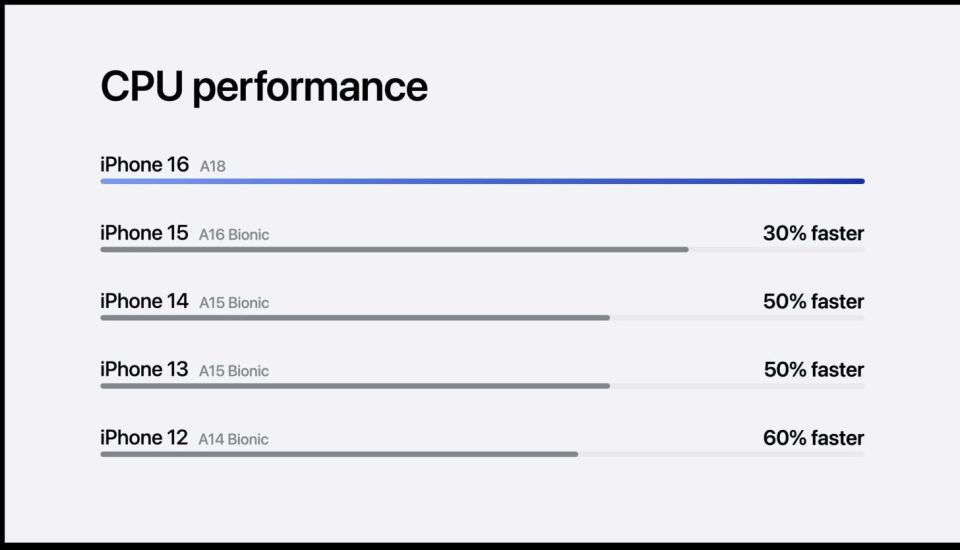
Task: Click the gray iPhone 12 performance bar
Action: click(339, 453)
